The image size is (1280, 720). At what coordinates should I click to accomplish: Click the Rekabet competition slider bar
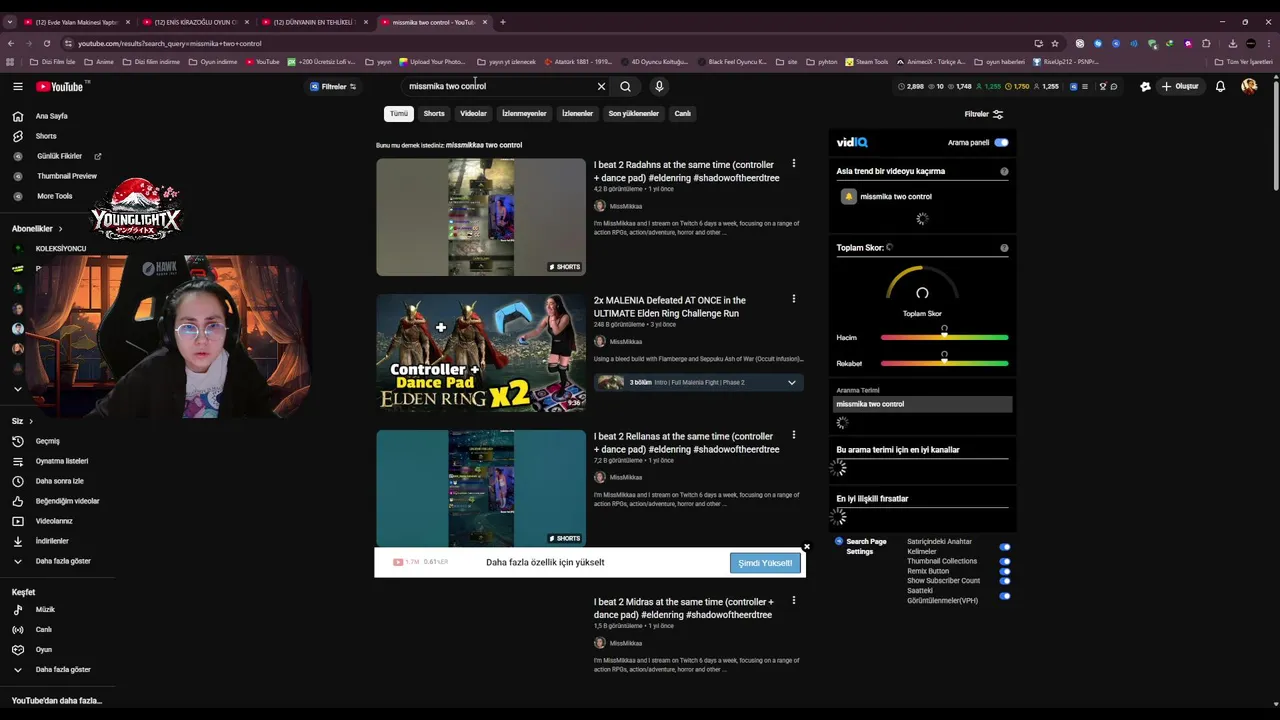tap(944, 364)
